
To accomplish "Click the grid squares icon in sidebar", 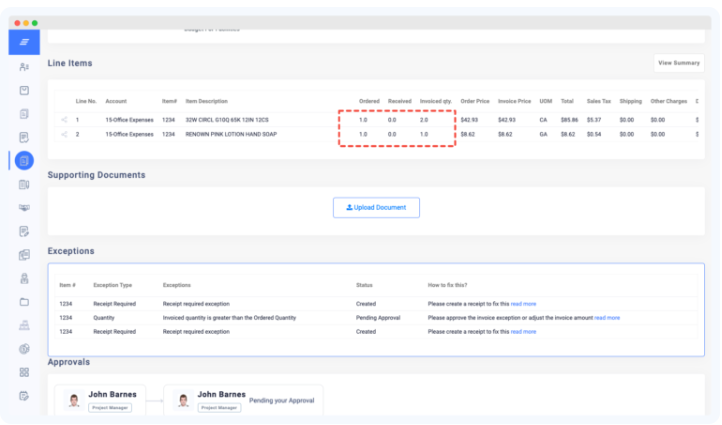I will pos(24,372).
